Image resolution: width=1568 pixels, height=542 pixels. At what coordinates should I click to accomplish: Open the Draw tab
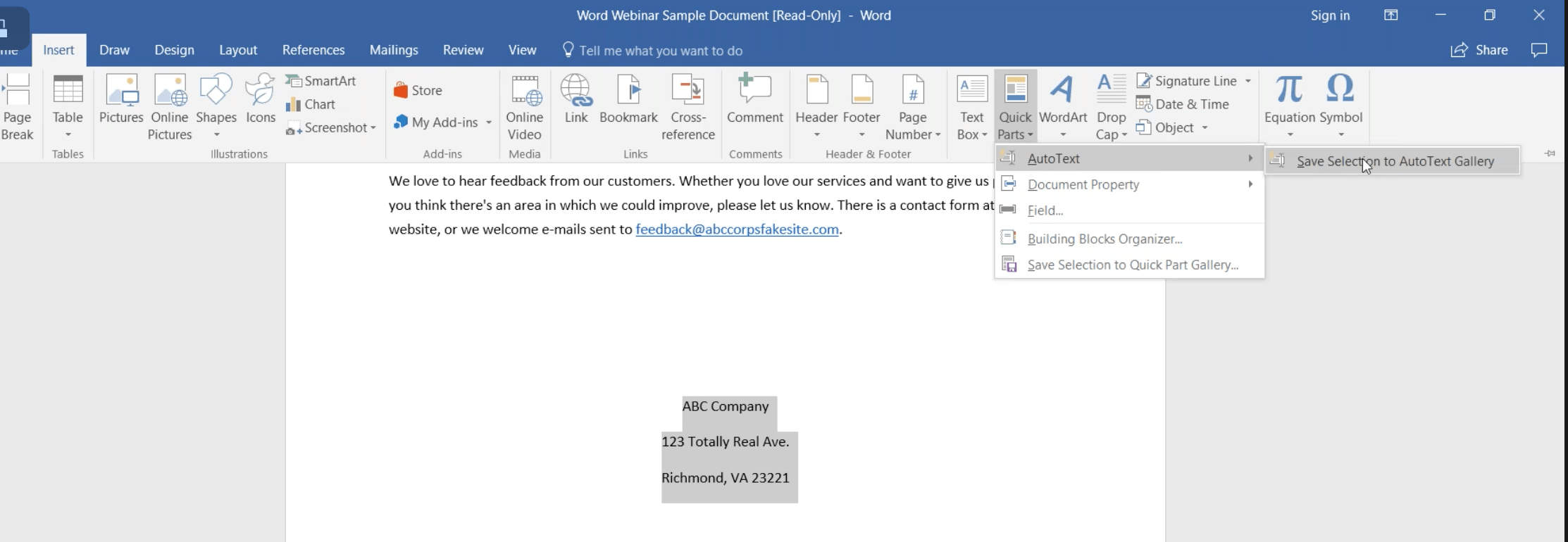click(114, 50)
